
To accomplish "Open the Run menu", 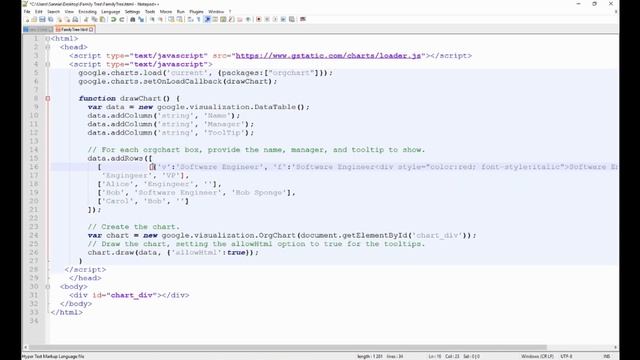I will coord(181,12).
